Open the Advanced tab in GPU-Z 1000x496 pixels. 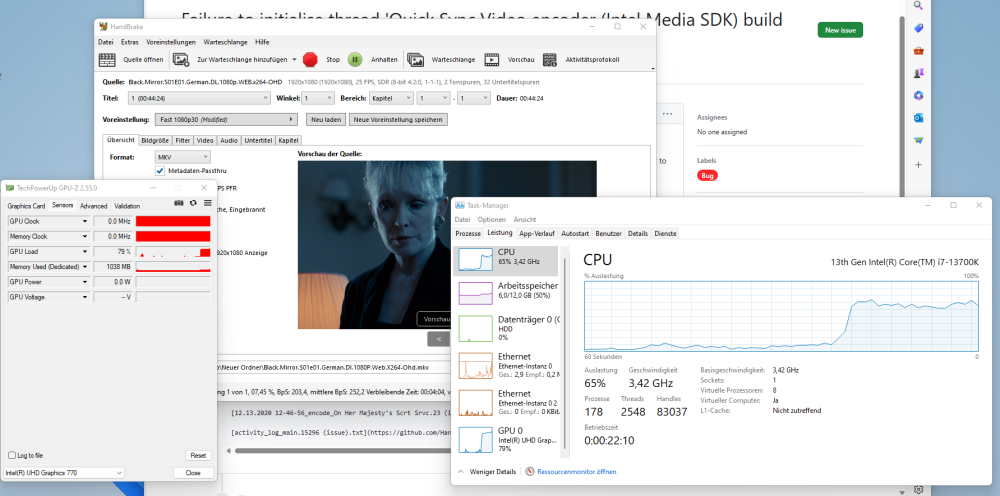[x=94, y=206]
